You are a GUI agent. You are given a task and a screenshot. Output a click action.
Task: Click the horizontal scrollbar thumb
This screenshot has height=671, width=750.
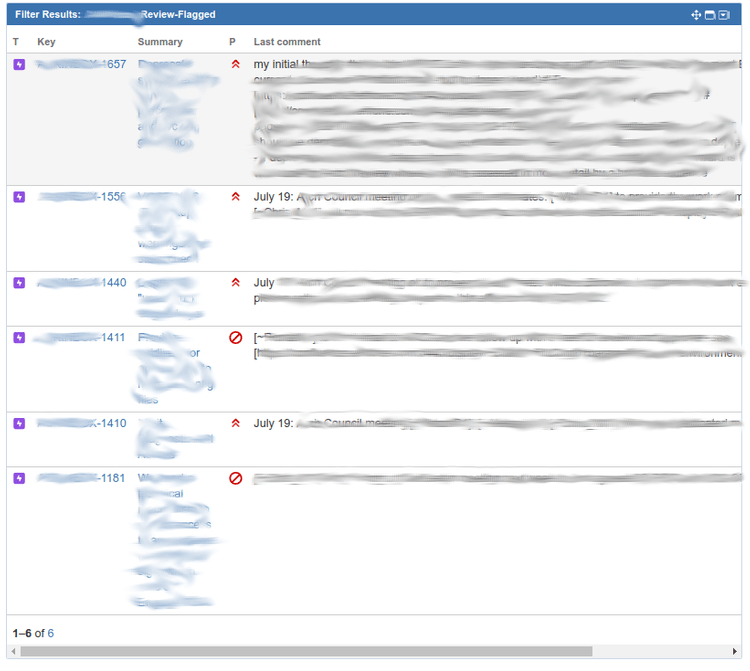(x=306, y=651)
